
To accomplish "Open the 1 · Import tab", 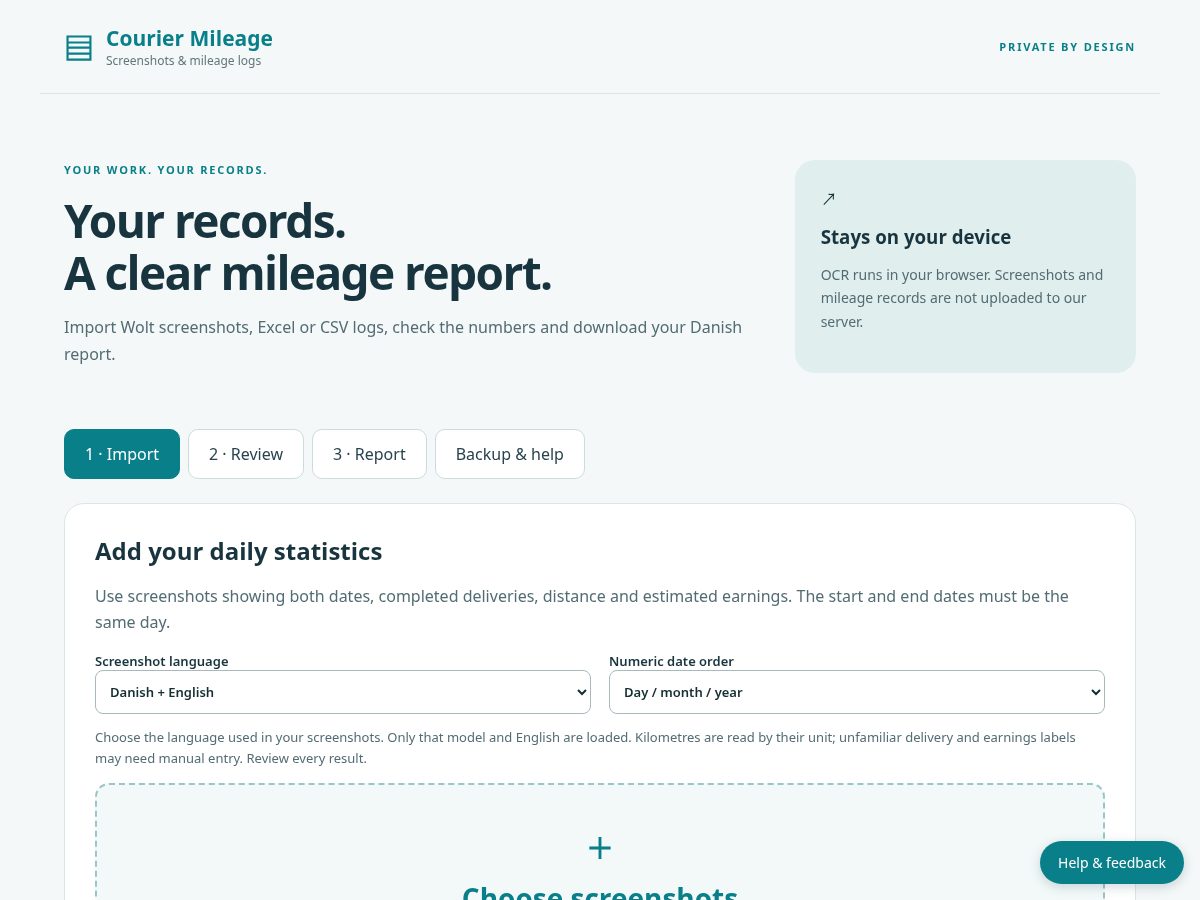I will (x=122, y=454).
